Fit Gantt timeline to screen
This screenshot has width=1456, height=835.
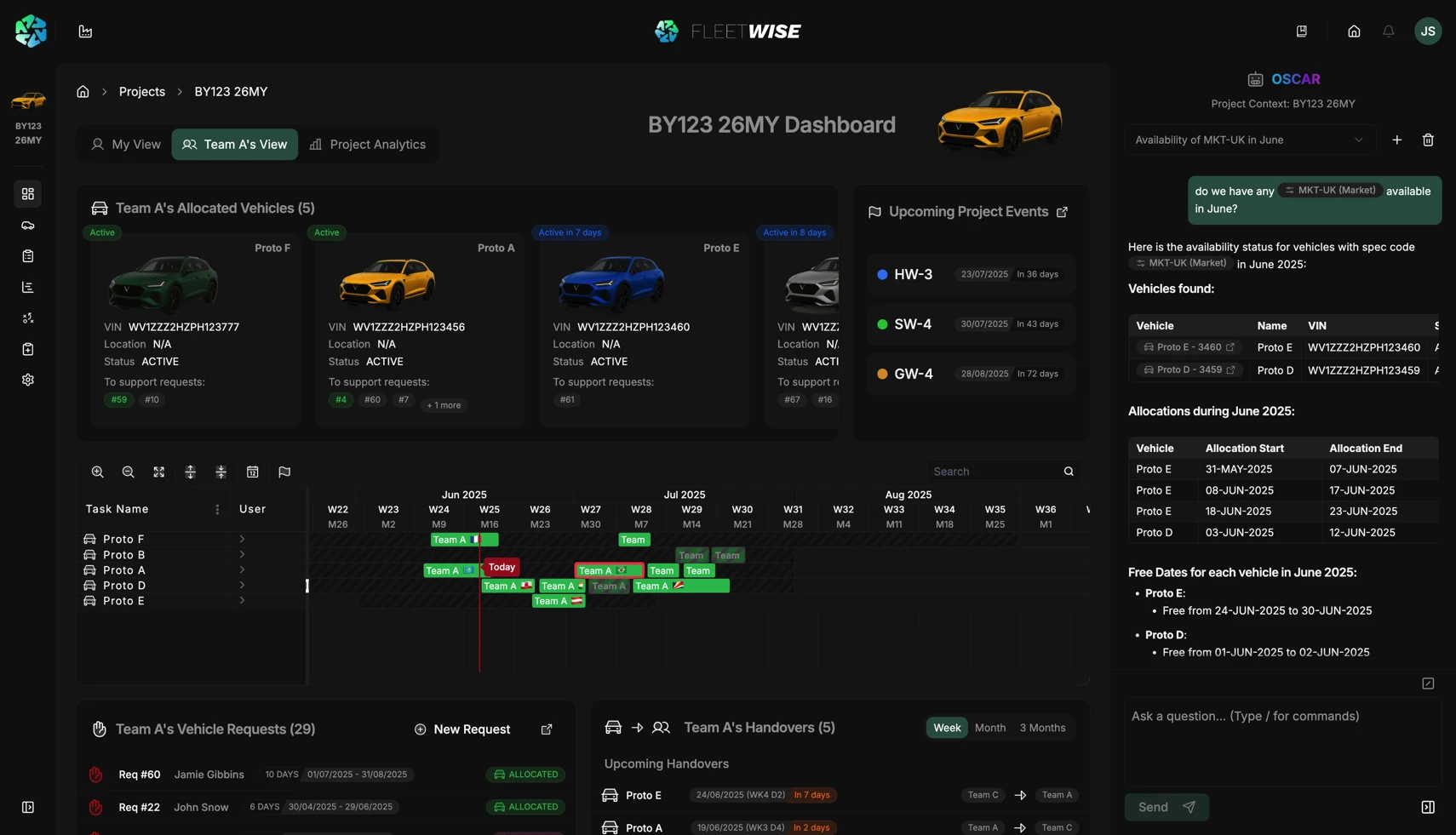(x=159, y=472)
